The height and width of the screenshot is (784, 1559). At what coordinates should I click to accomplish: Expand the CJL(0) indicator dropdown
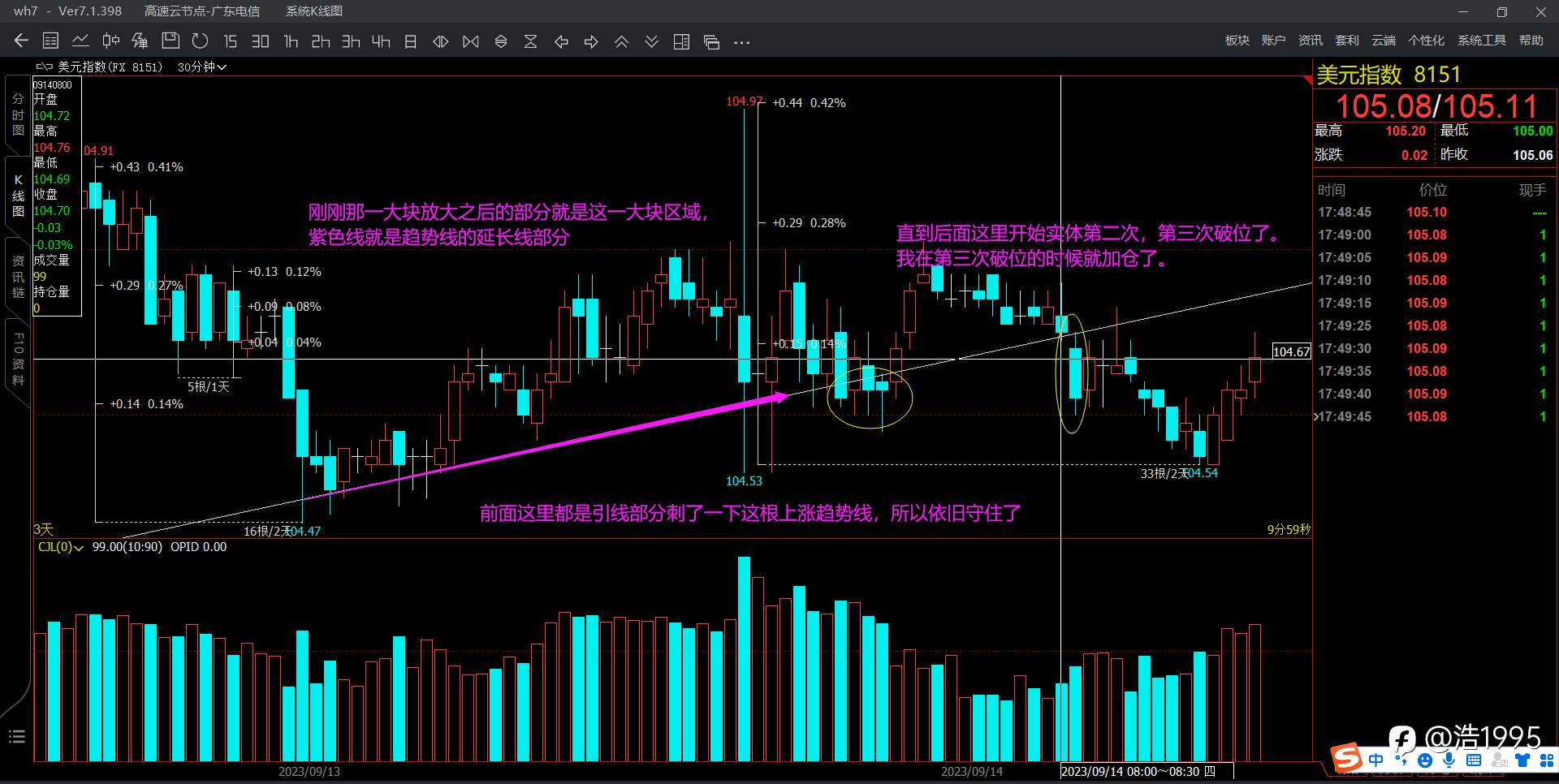61,547
